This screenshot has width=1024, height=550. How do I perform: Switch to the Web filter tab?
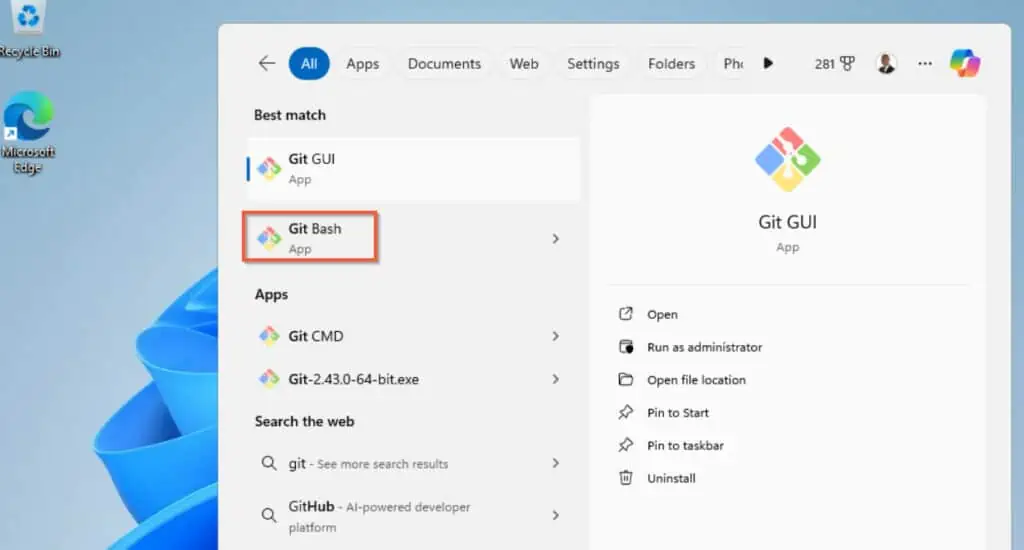tap(524, 63)
